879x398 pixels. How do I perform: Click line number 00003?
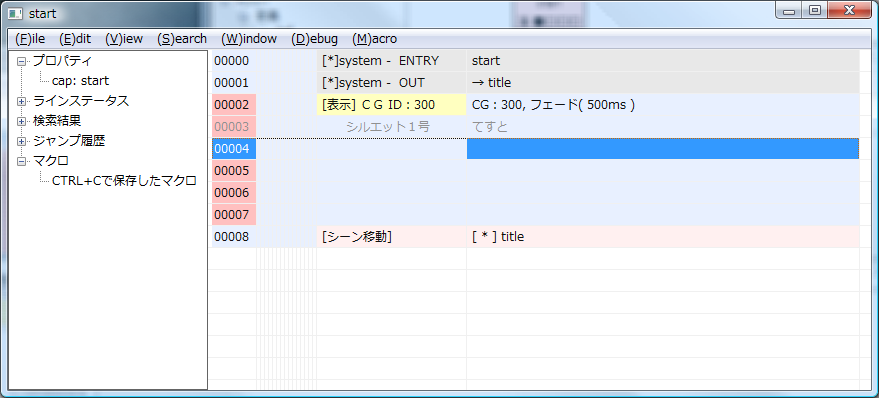pos(234,127)
